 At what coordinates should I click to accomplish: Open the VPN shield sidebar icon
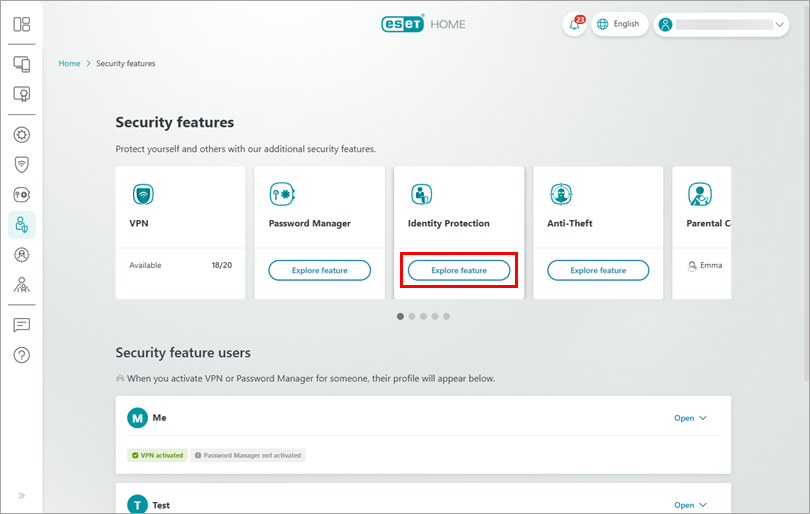pyautogui.click(x=22, y=165)
